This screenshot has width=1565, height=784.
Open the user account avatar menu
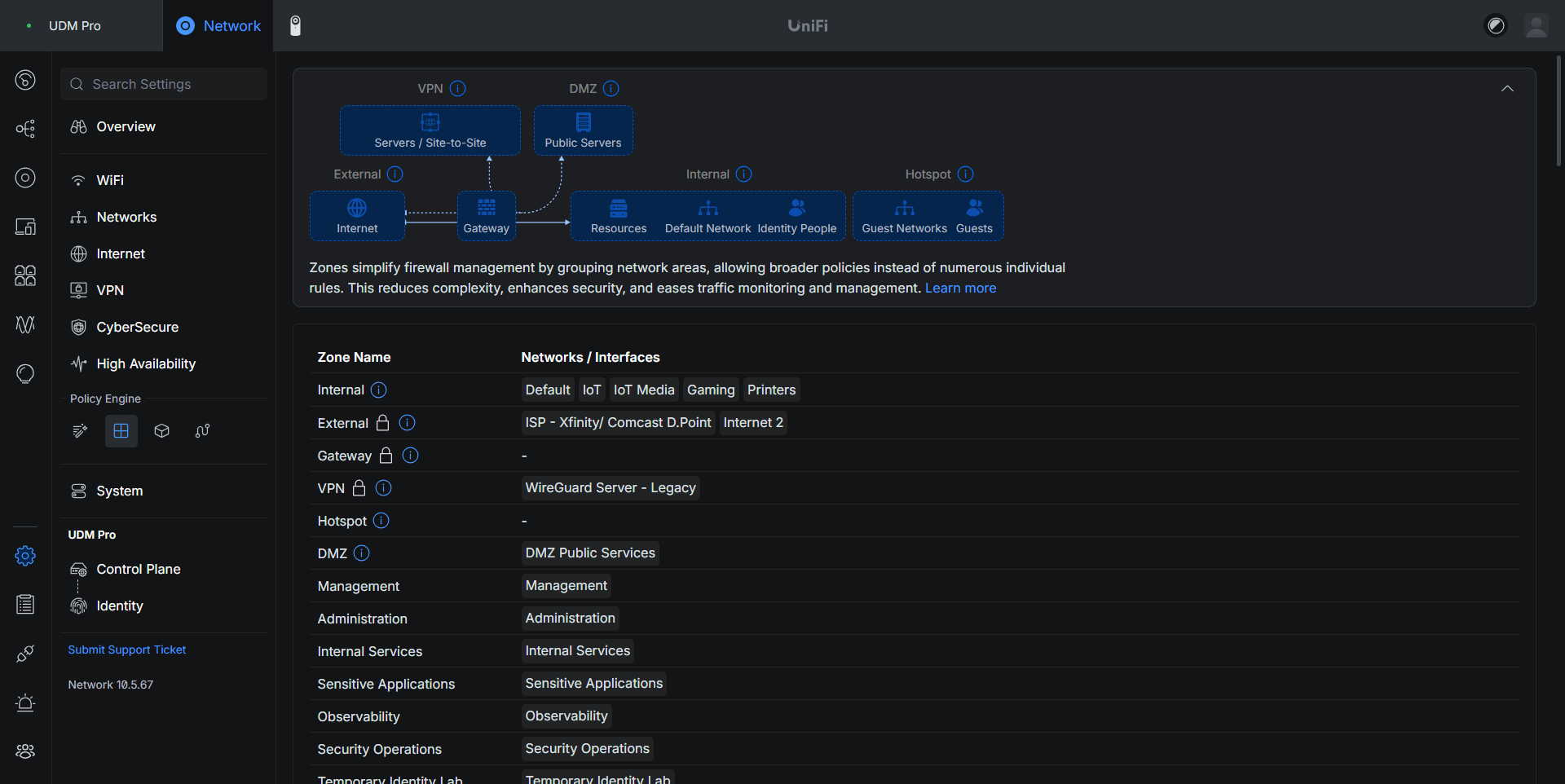(1536, 26)
